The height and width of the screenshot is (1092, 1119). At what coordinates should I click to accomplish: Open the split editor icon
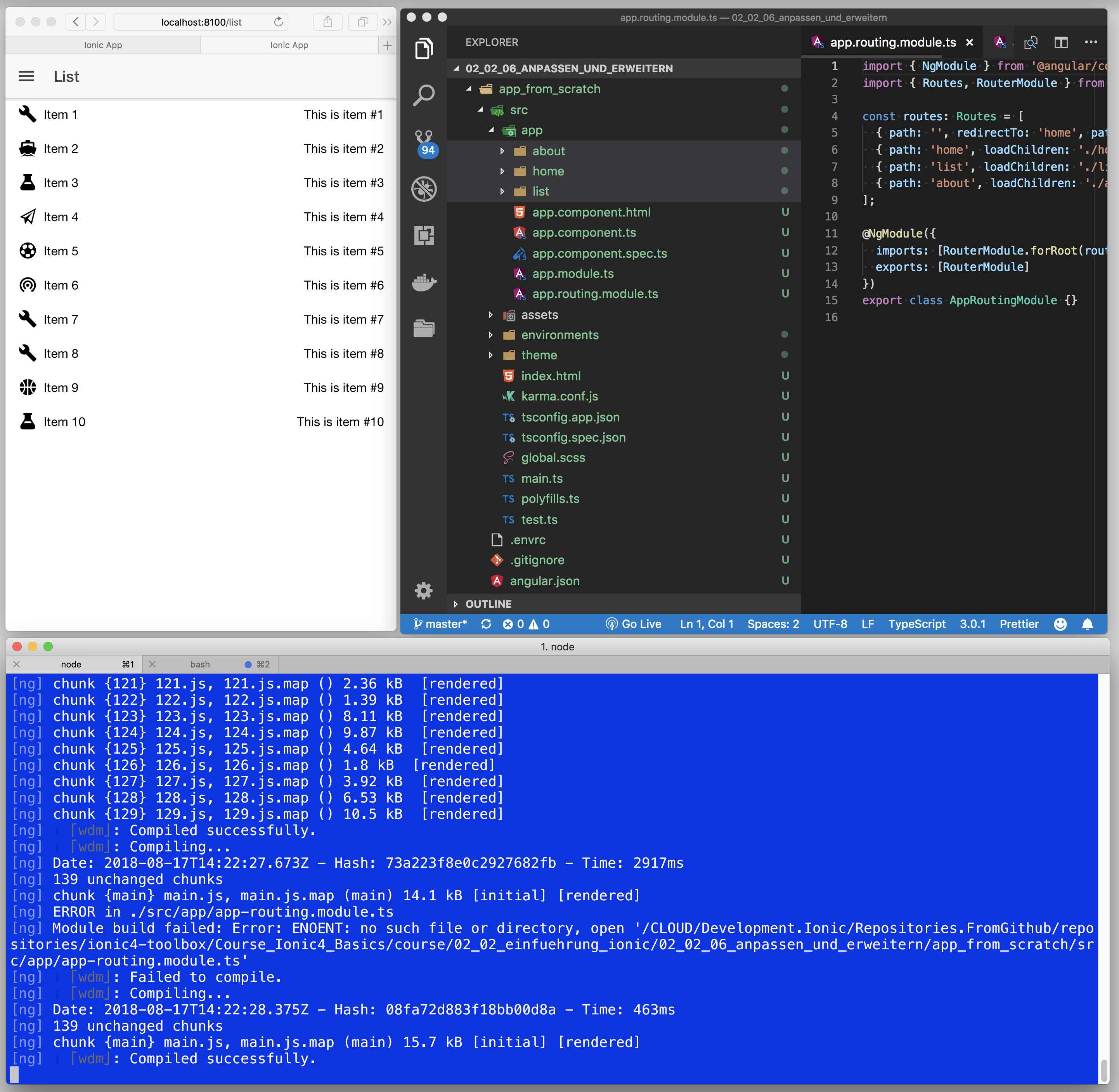[x=1061, y=42]
